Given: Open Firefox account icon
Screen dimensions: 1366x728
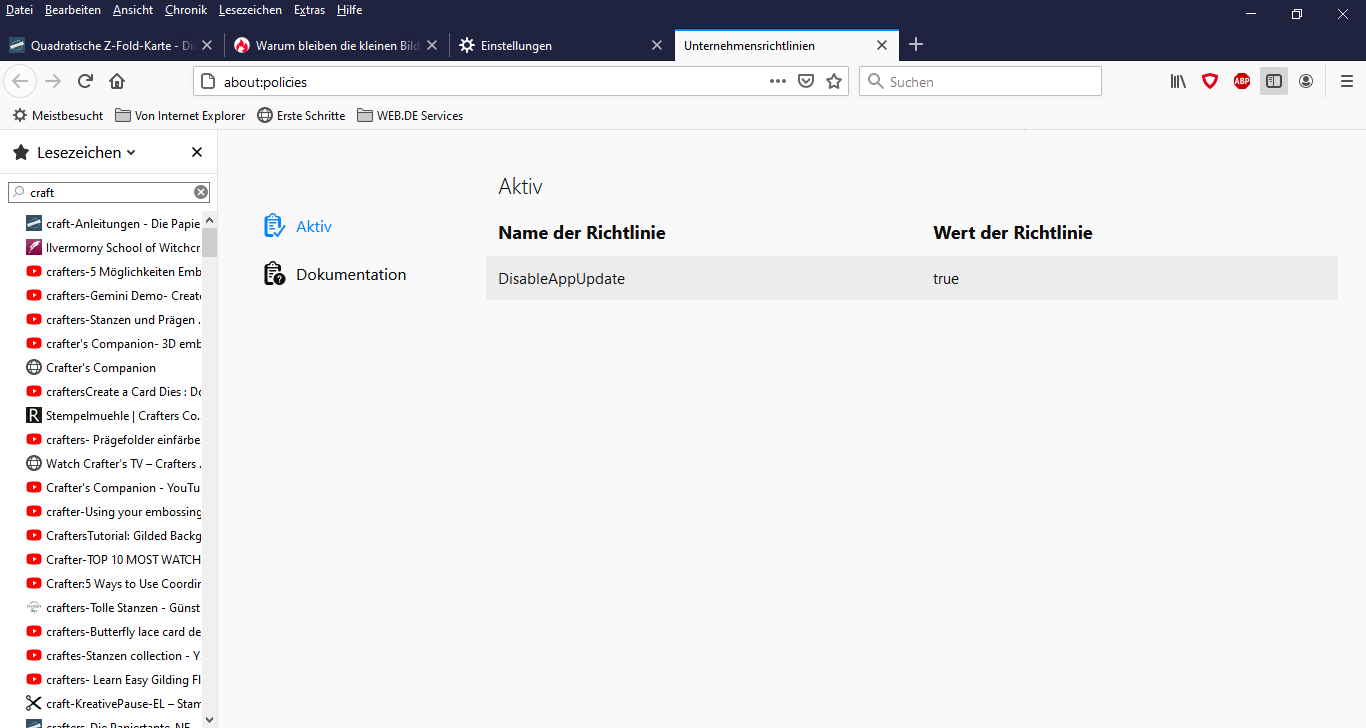Looking at the screenshot, I should (x=1306, y=81).
